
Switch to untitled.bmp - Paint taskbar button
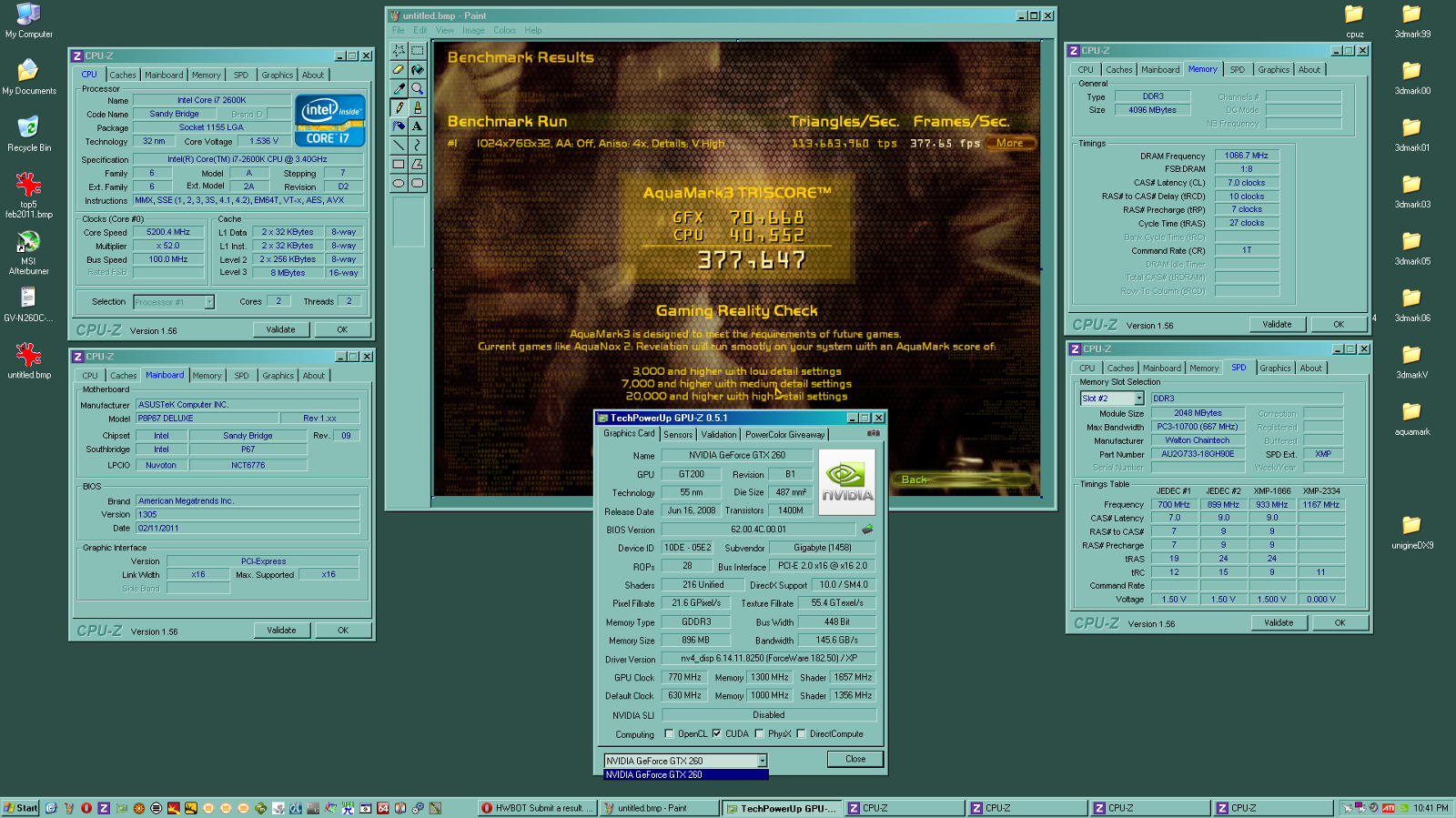pyautogui.click(x=659, y=808)
